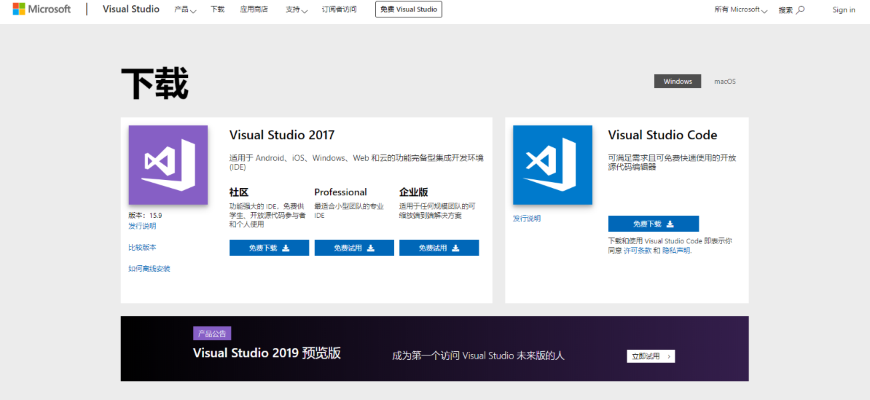Image resolution: width=870 pixels, height=400 pixels.
Task: Click 立即试用 in the Visual Studio 2019 banner
Action: [x=651, y=356]
